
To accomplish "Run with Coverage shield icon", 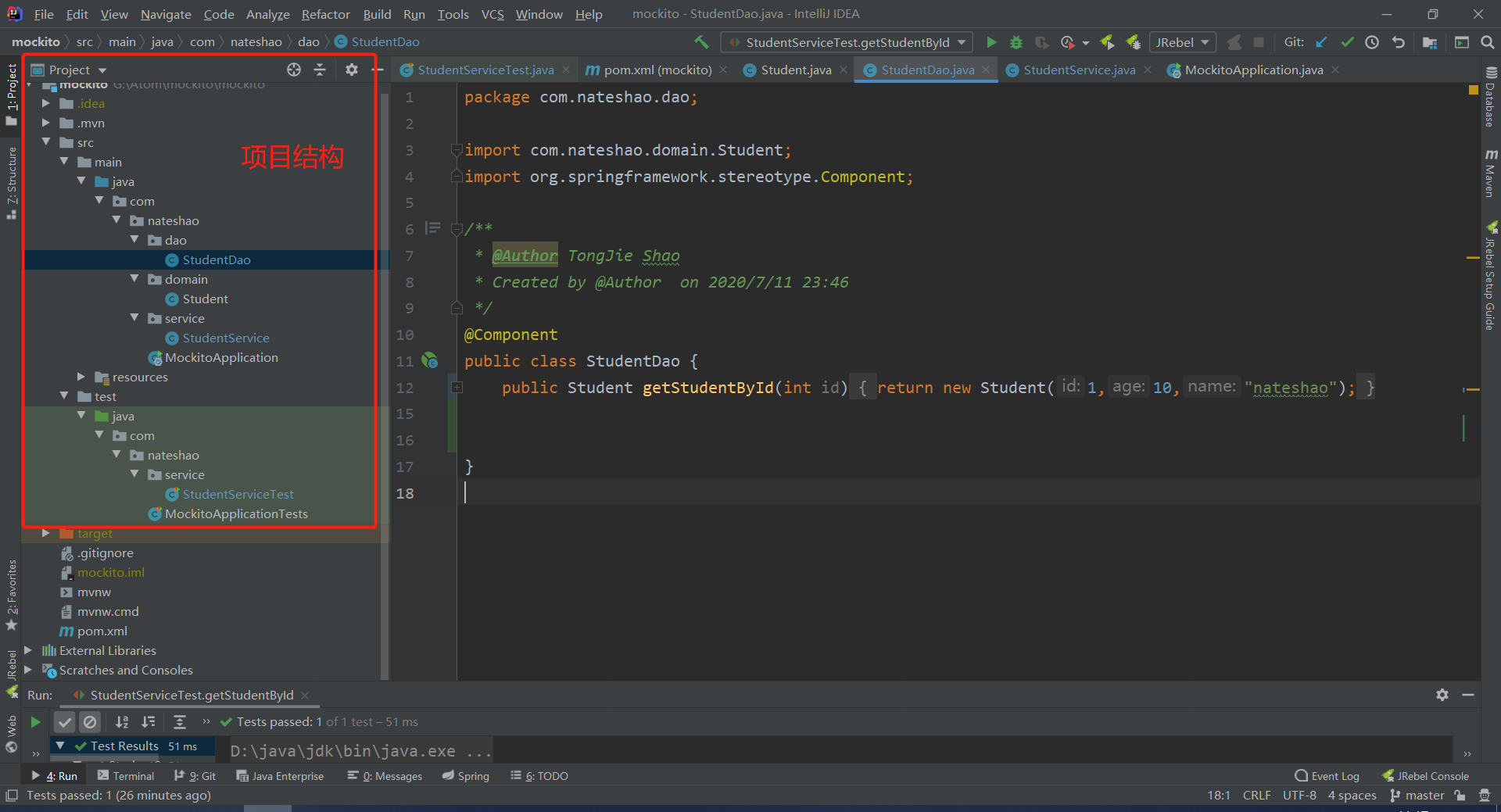I will (1041, 42).
